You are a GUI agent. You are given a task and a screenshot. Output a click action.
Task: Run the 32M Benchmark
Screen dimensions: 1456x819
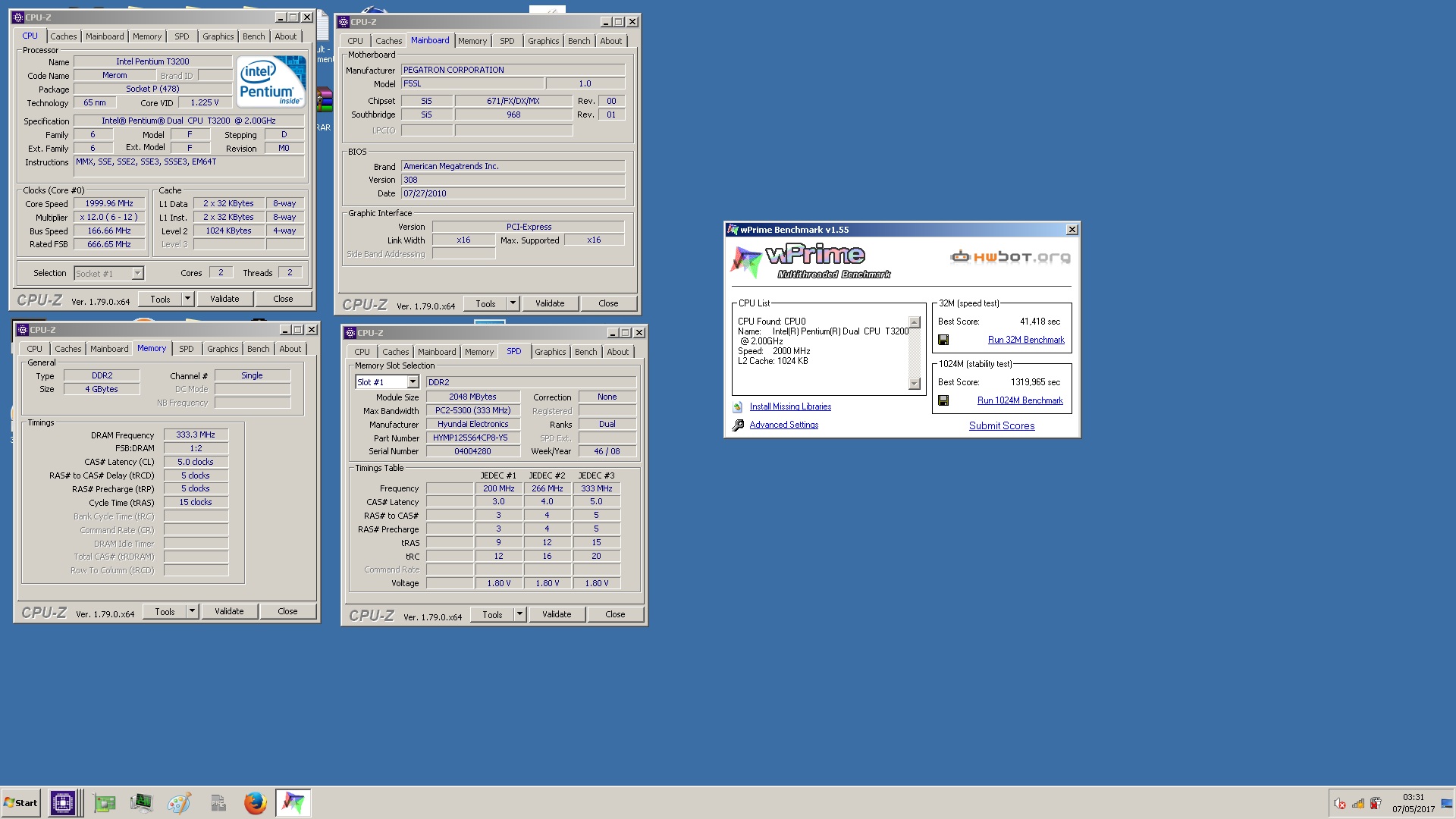pyautogui.click(x=1026, y=340)
